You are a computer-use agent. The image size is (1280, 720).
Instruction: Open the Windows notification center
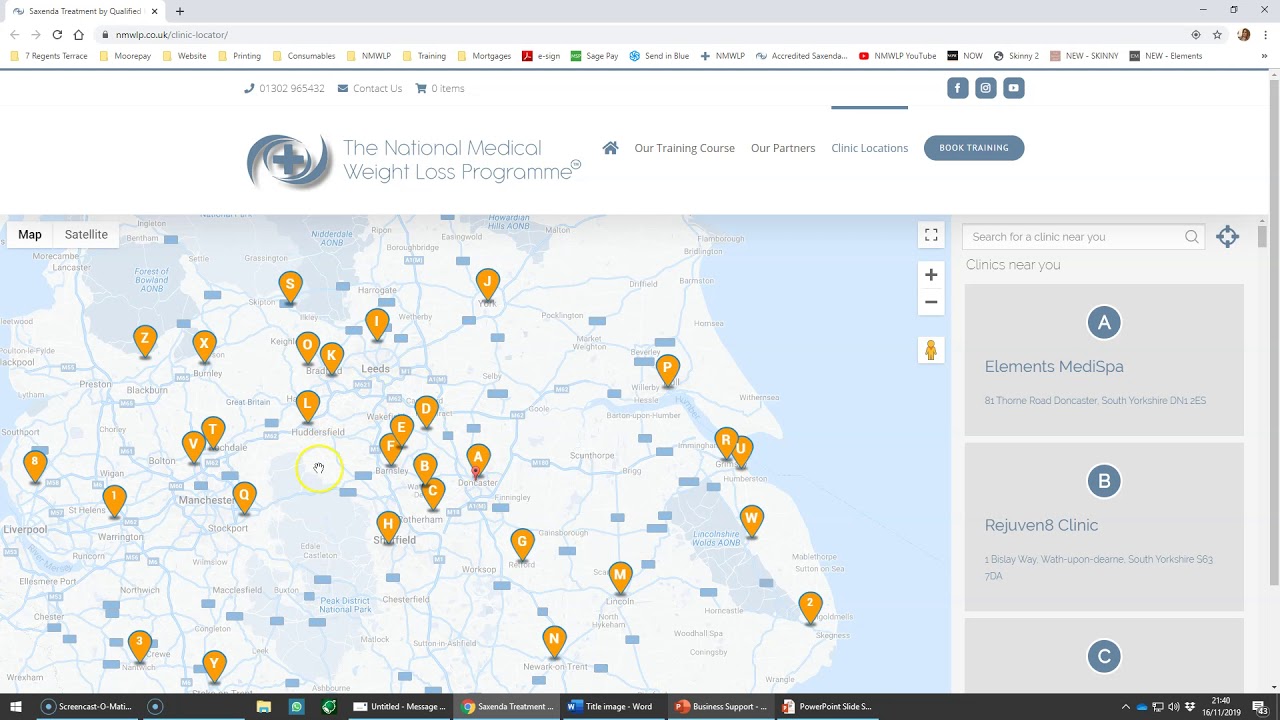point(1259,706)
